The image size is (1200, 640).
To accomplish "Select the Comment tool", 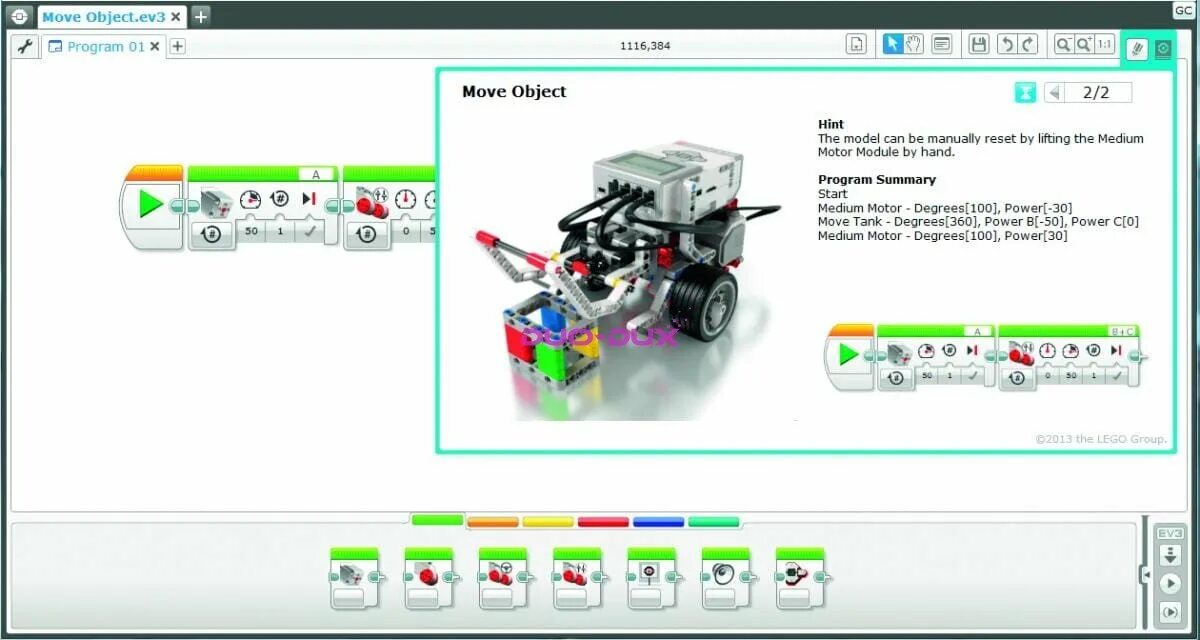I will (942, 44).
